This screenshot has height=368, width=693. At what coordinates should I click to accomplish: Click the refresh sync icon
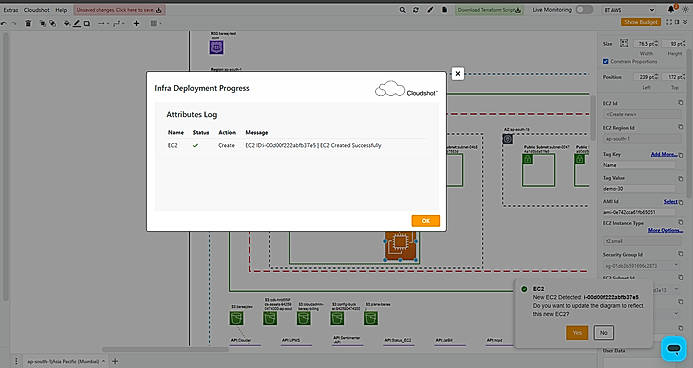click(x=416, y=10)
